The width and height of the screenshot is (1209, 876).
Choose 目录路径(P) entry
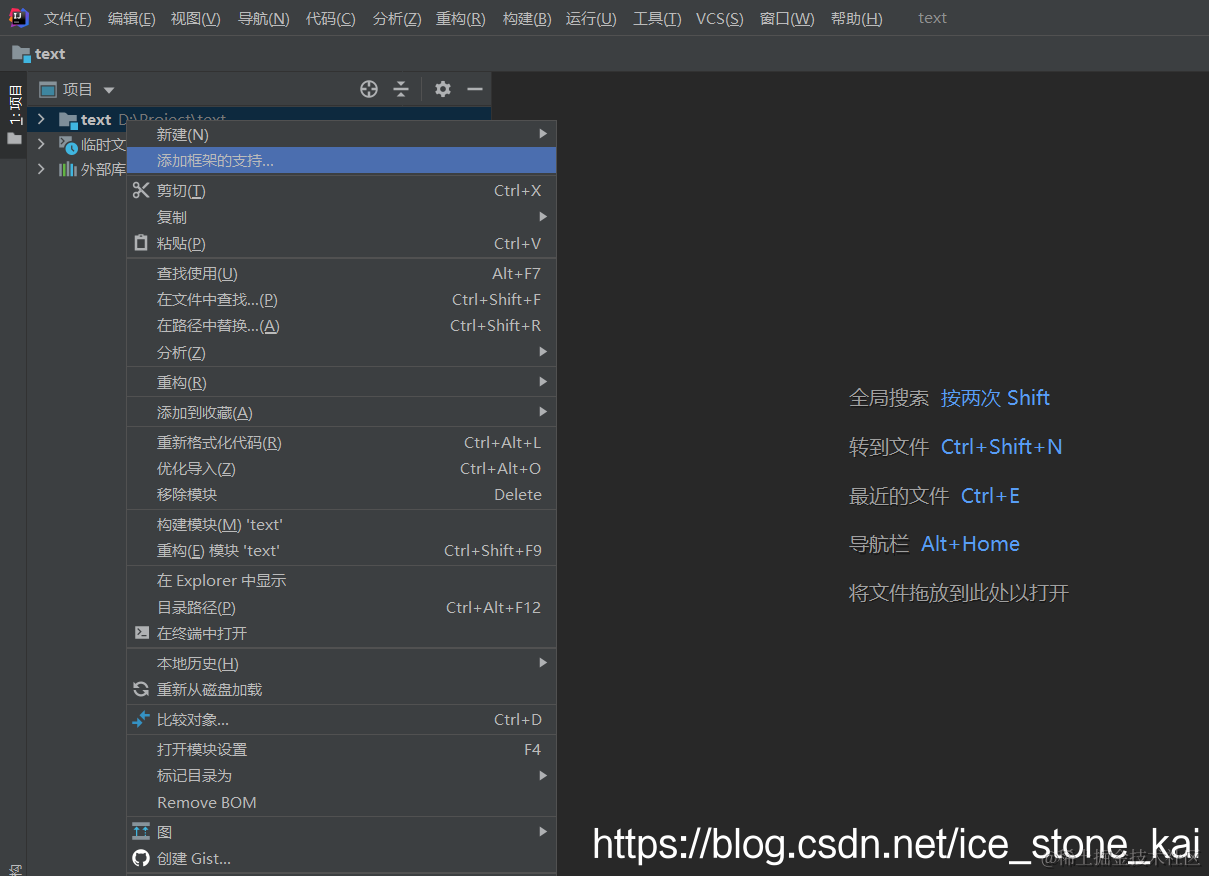(341, 607)
